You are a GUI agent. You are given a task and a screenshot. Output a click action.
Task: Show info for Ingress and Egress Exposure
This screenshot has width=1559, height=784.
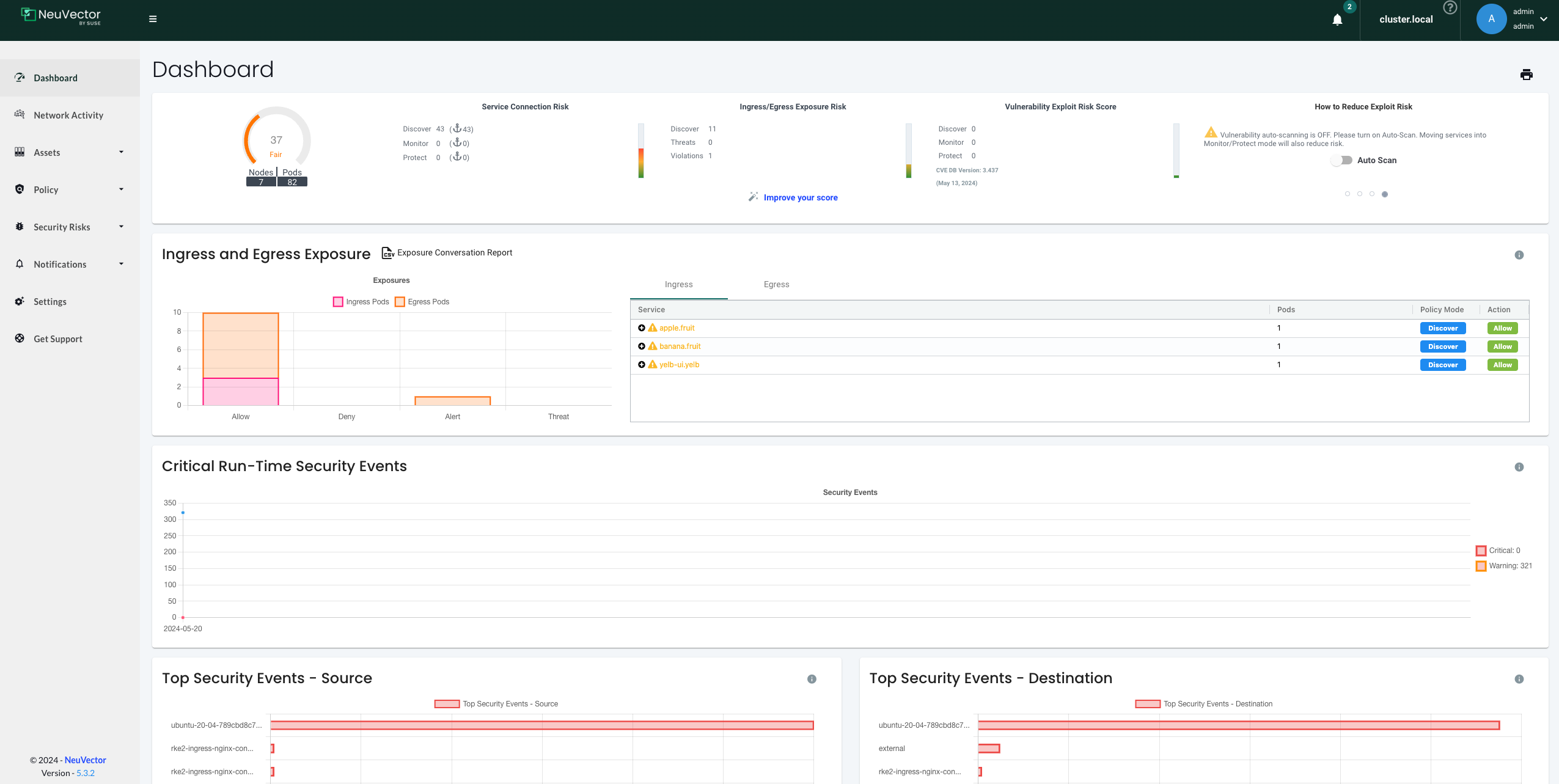tap(1518, 254)
